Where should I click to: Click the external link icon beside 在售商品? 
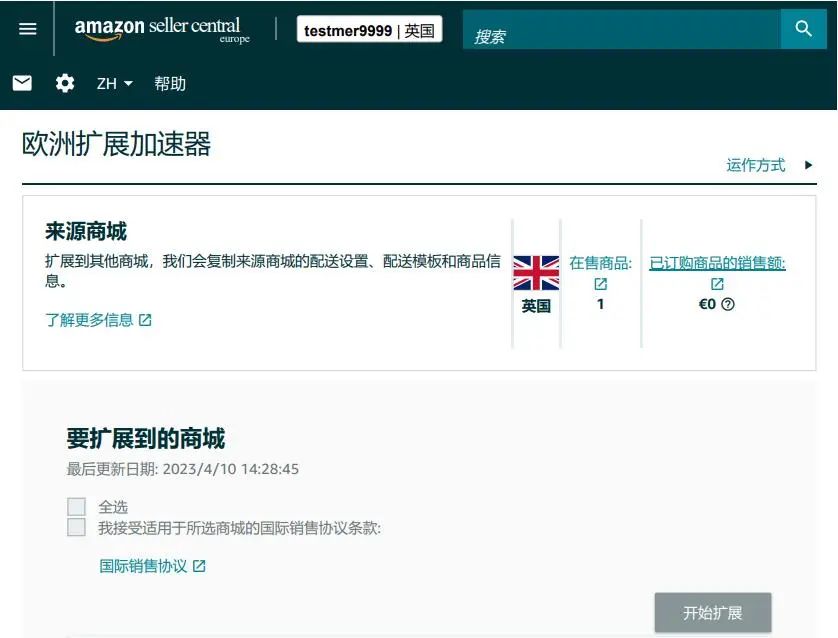(x=600, y=284)
